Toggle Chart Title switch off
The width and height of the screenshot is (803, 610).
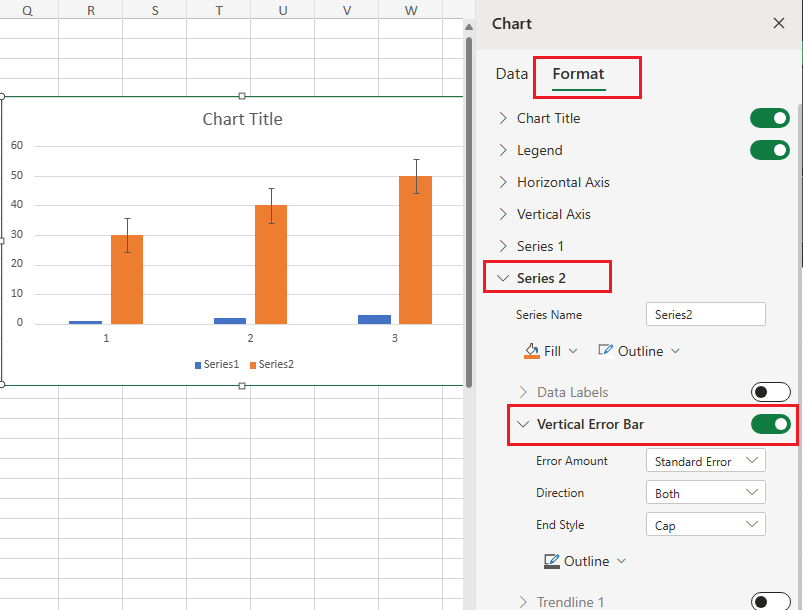point(770,118)
